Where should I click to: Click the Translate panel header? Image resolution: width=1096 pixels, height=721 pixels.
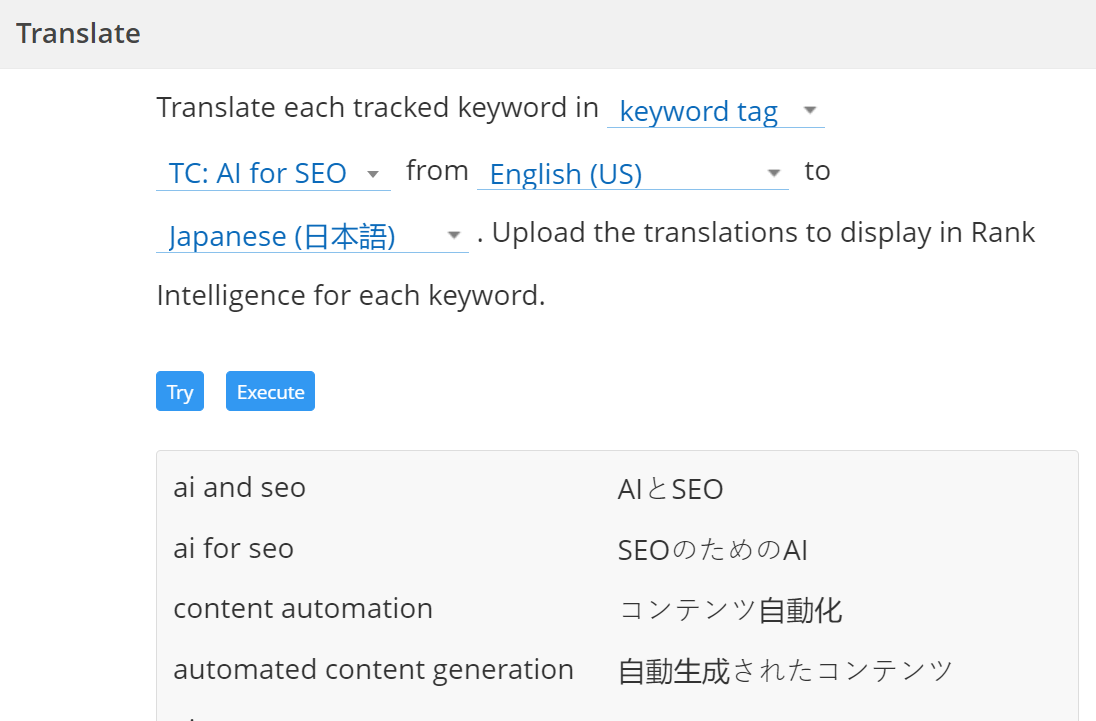coord(78,33)
